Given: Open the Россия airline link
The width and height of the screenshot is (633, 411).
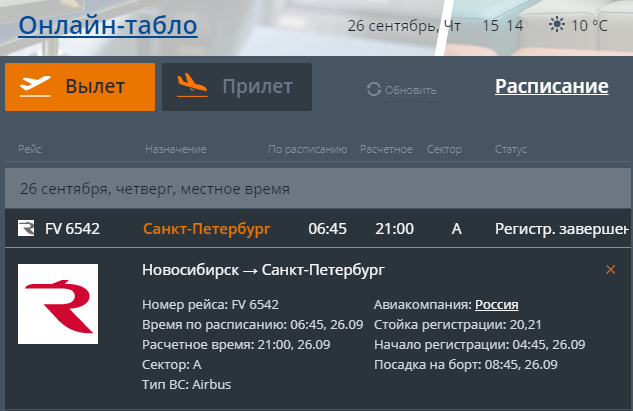Looking at the screenshot, I should [x=497, y=304].
